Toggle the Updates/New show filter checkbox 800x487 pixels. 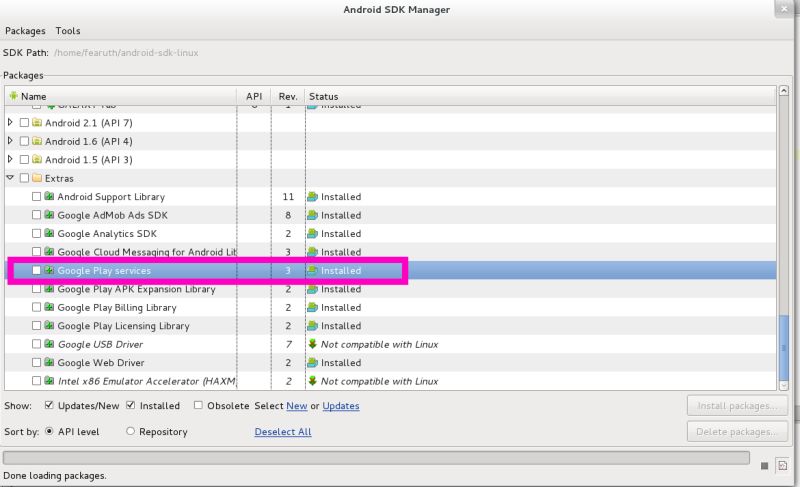pyautogui.click(x=49, y=405)
